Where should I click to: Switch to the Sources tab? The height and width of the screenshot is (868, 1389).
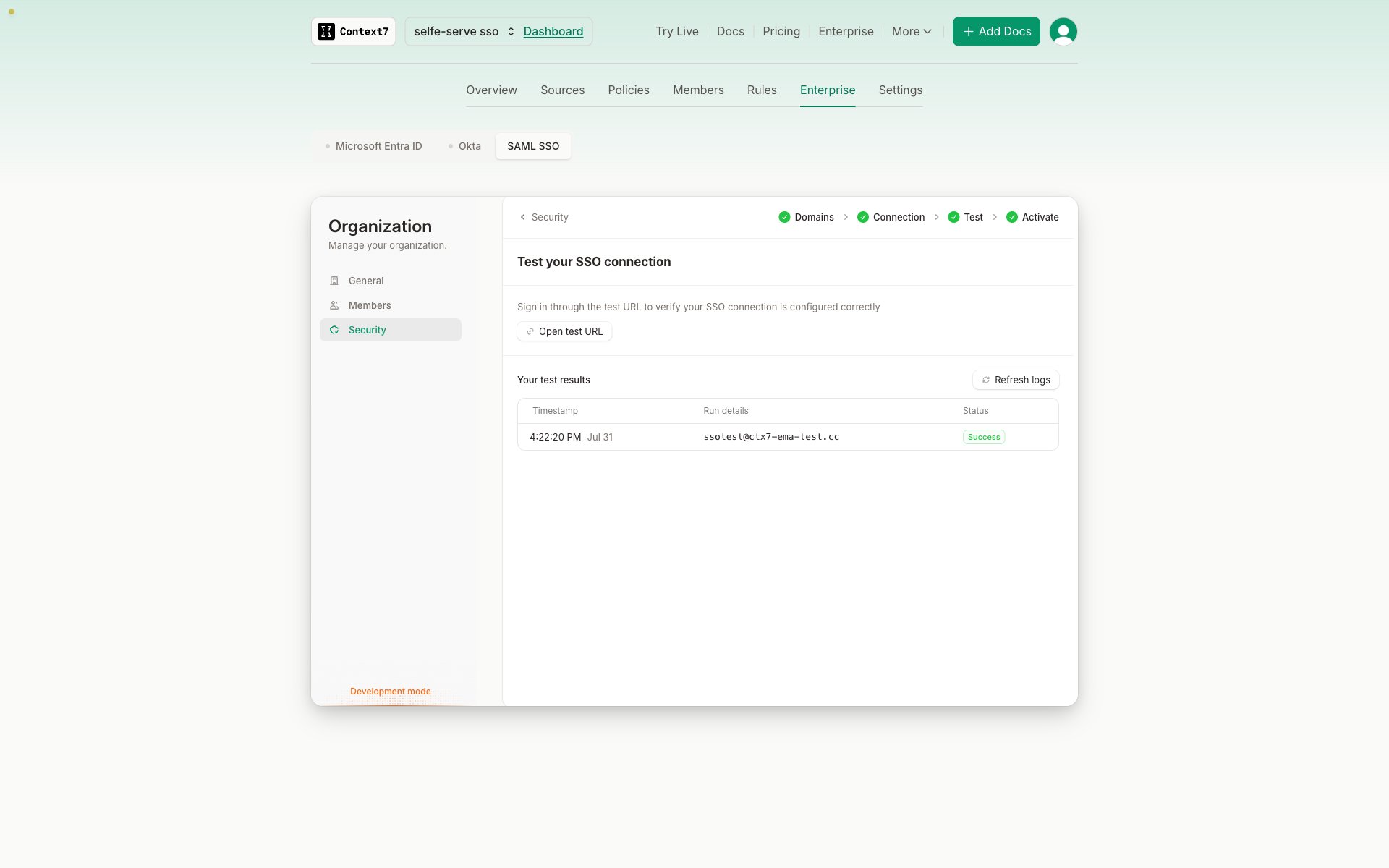pyautogui.click(x=562, y=90)
